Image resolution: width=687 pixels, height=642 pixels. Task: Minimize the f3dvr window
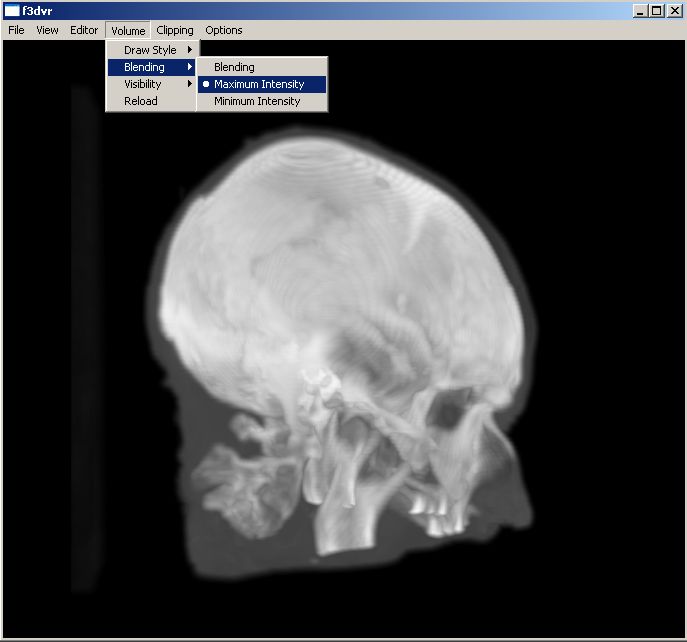point(640,11)
